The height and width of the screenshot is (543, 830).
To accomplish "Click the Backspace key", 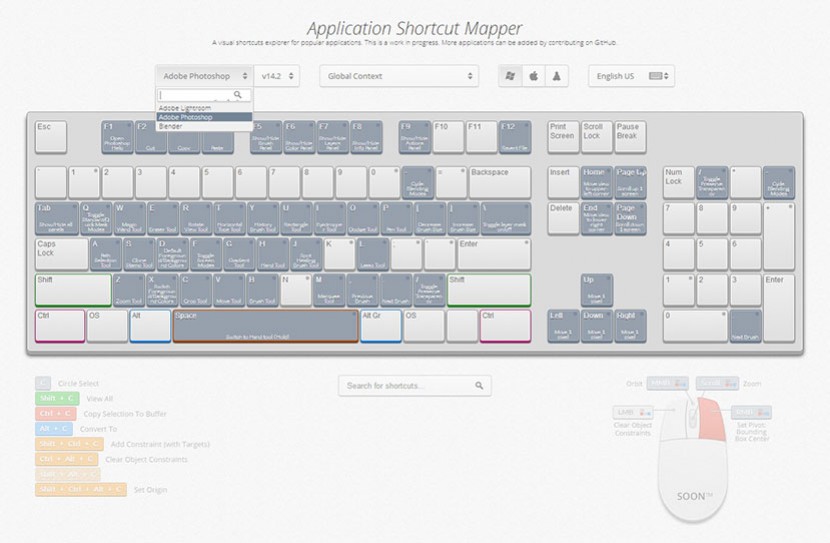I will click(500, 183).
